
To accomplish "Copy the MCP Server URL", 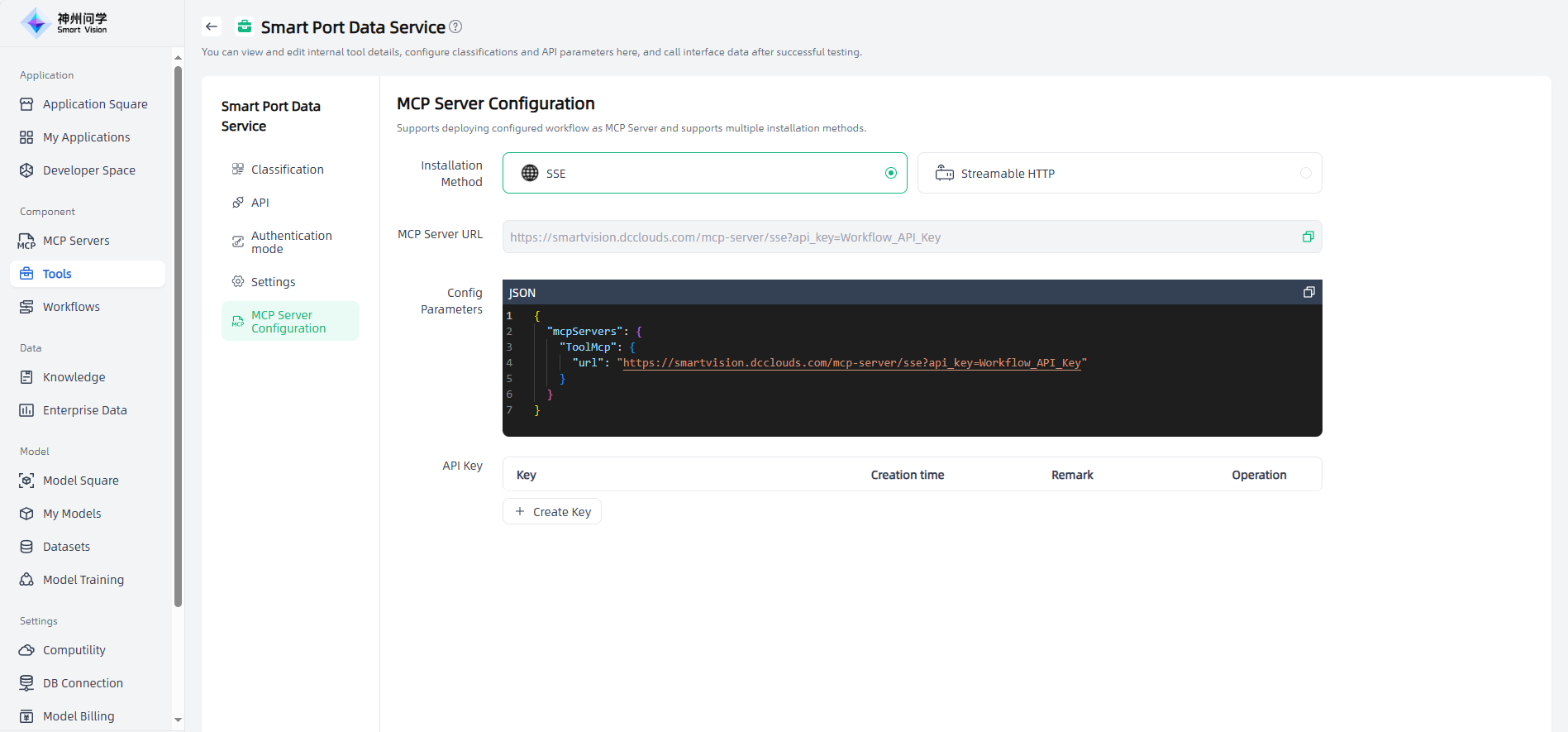I will click(x=1308, y=237).
